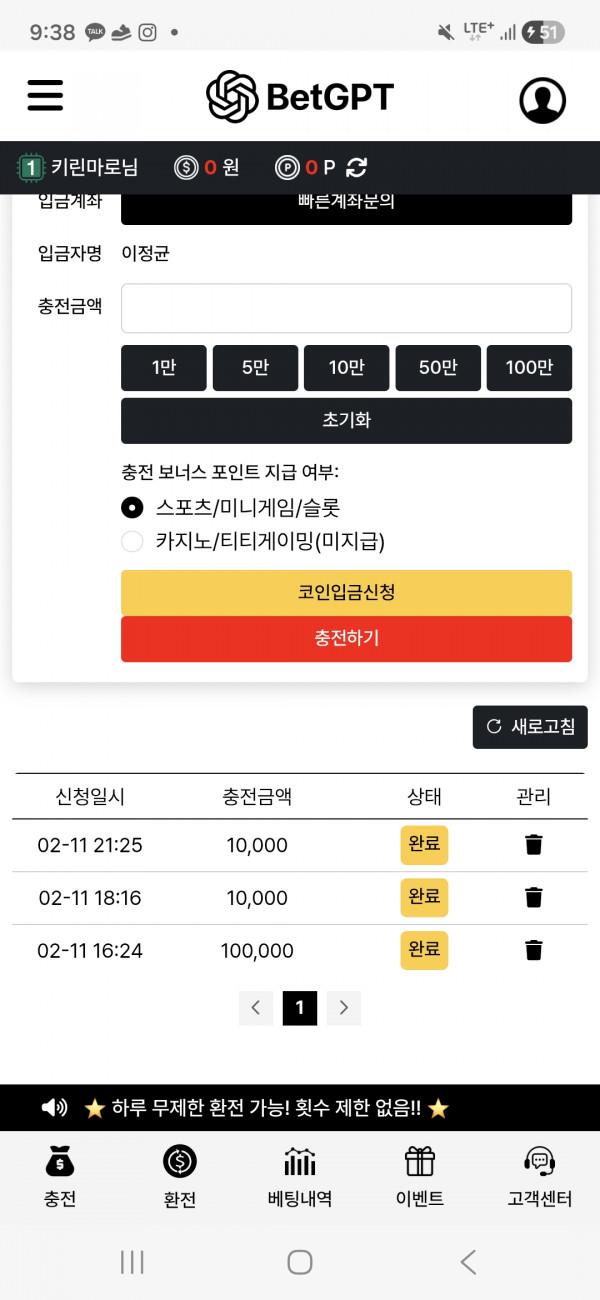600x1300 pixels.
Task: Select 카지노/티티게이밍(미지급) option
Action: pos(132,542)
